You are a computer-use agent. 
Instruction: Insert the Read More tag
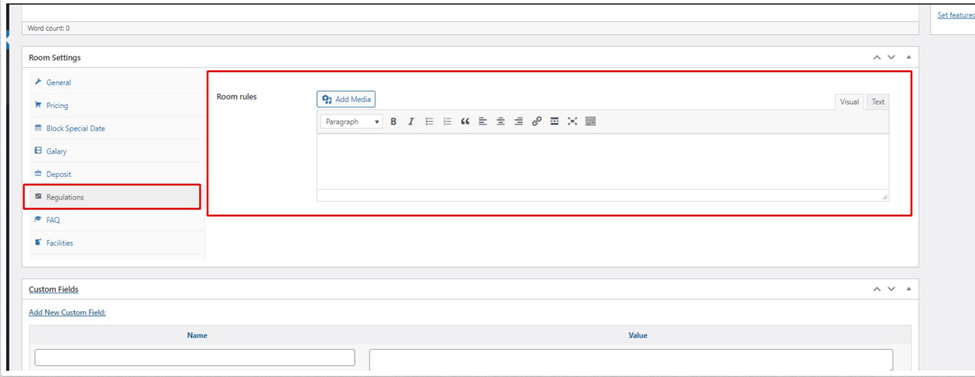pos(555,122)
